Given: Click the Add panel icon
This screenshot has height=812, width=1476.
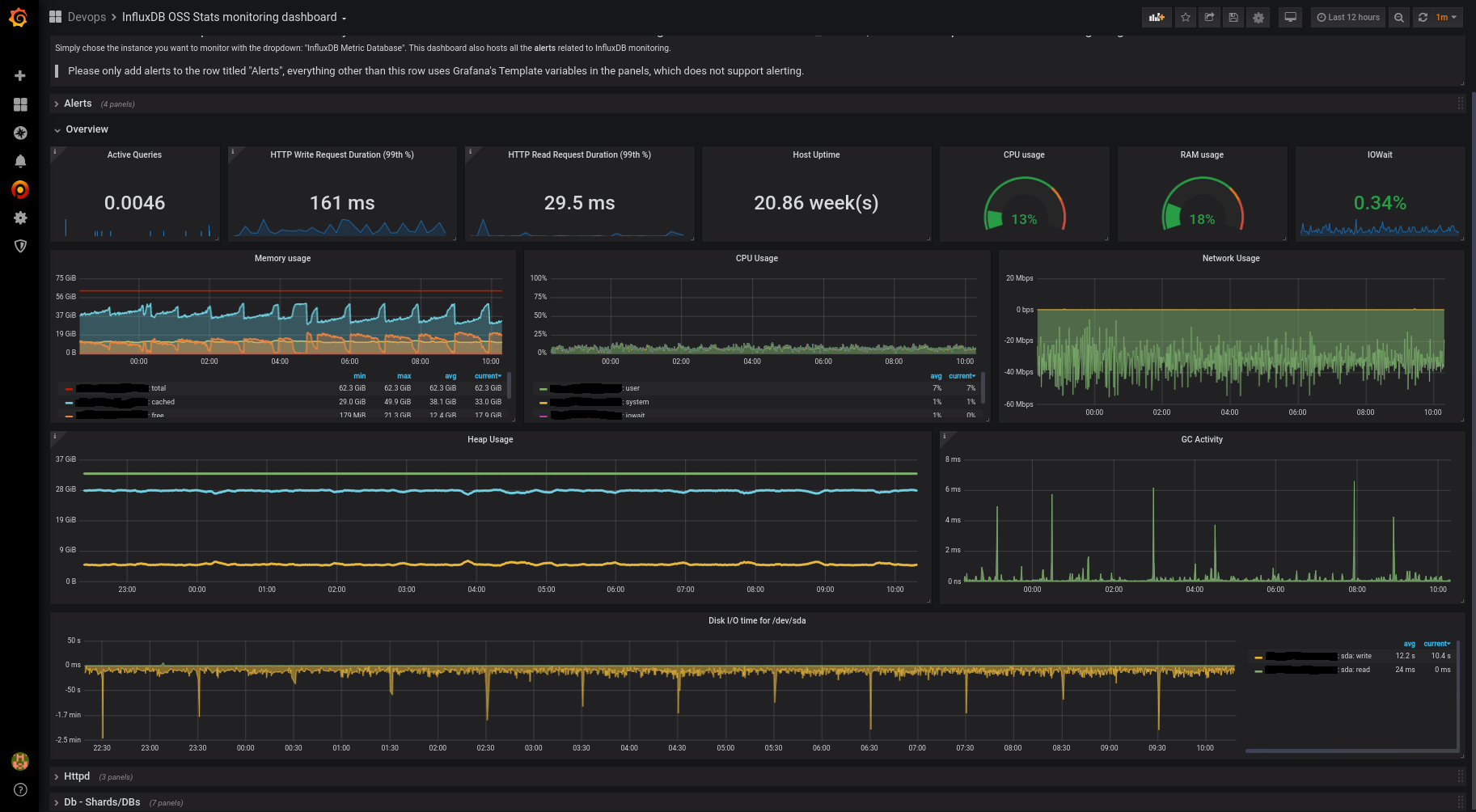Looking at the screenshot, I should point(1157,17).
